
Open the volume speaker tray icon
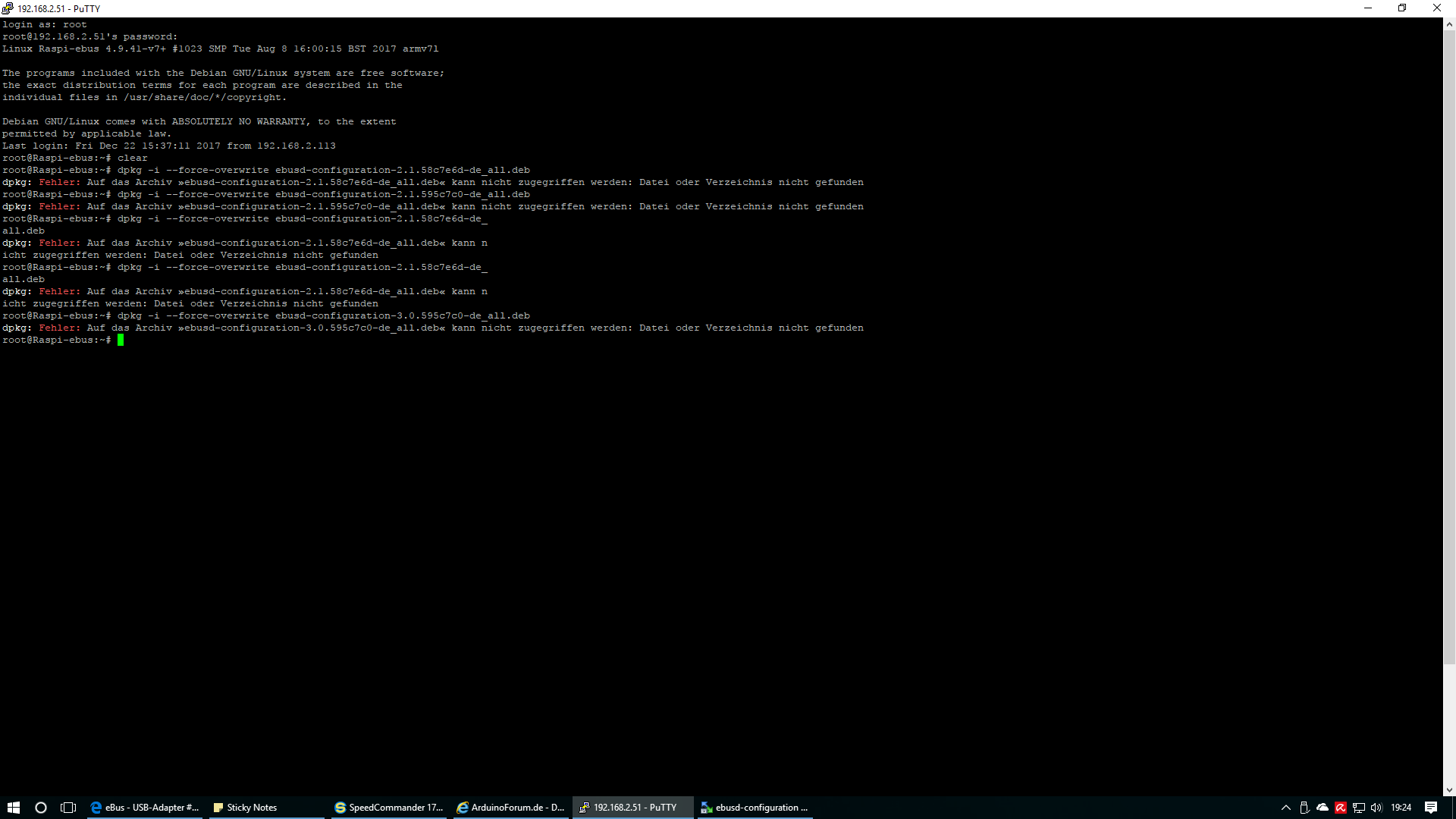click(1377, 808)
